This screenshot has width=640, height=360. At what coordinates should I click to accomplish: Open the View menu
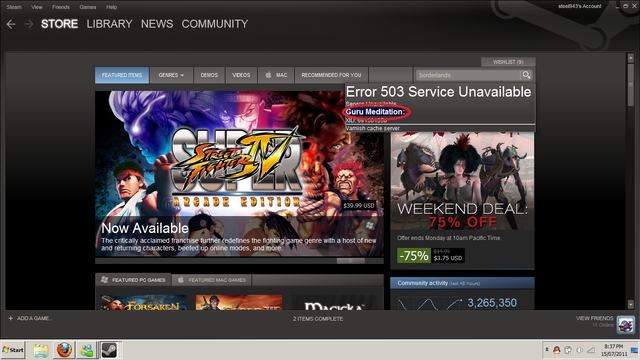37,7
